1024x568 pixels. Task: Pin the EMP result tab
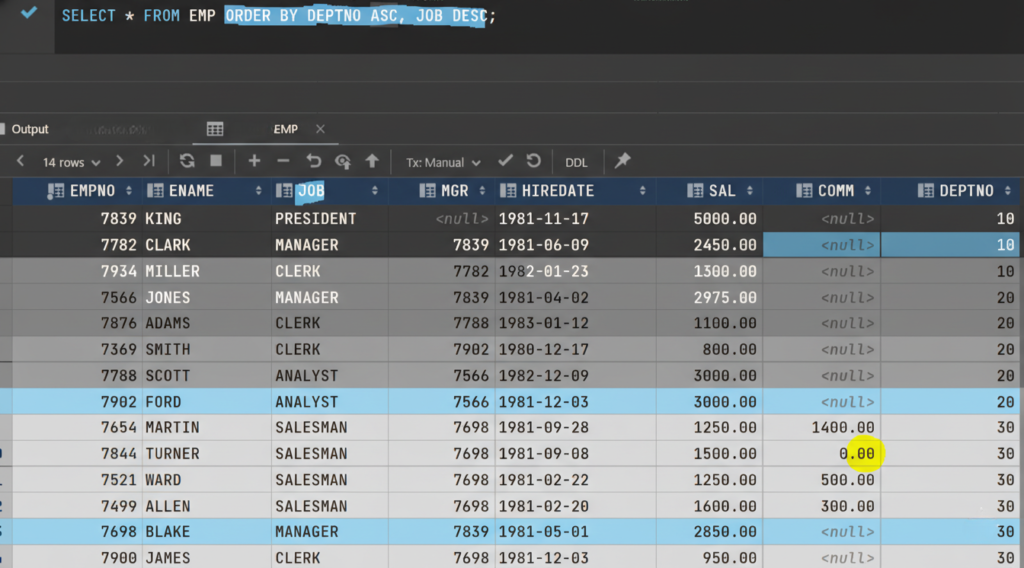(x=622, y=161)
